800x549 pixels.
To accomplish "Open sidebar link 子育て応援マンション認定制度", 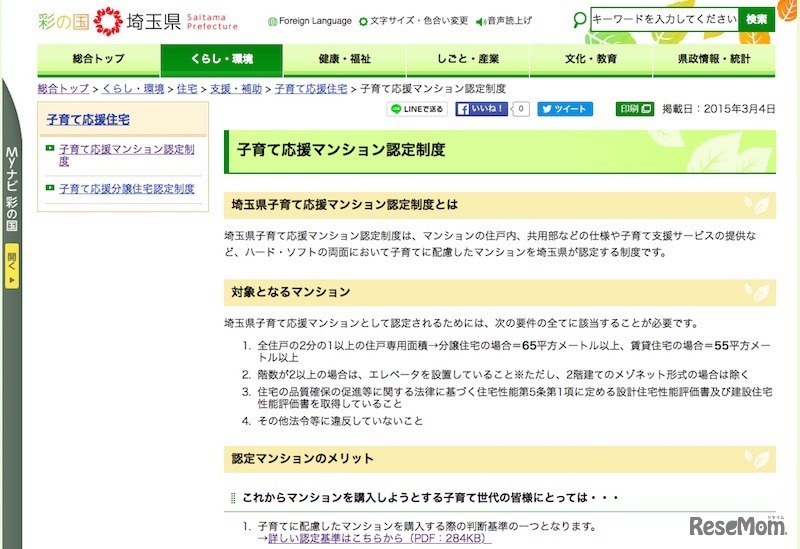I will [x=127, y=155].
